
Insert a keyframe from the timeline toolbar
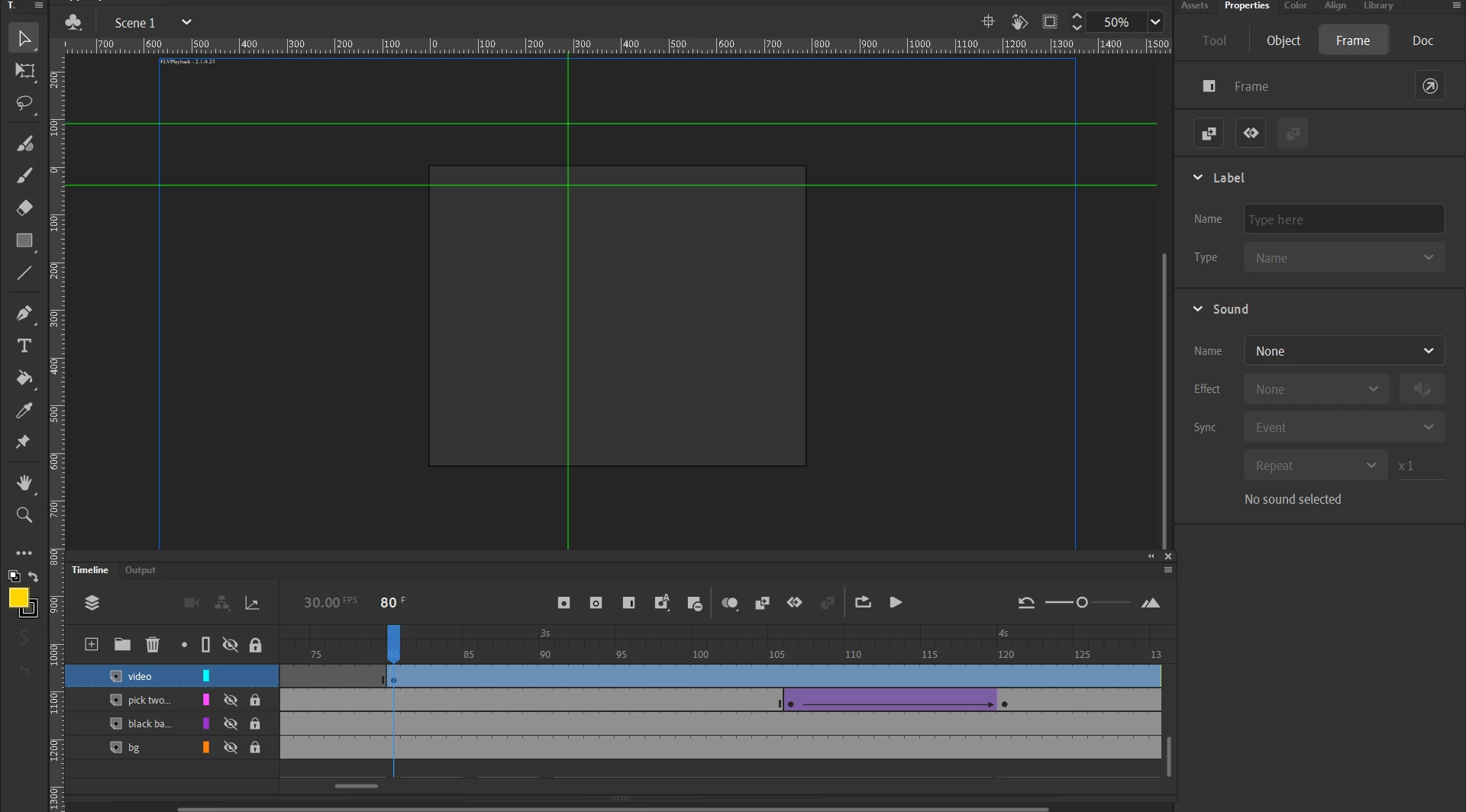point(564,603)
